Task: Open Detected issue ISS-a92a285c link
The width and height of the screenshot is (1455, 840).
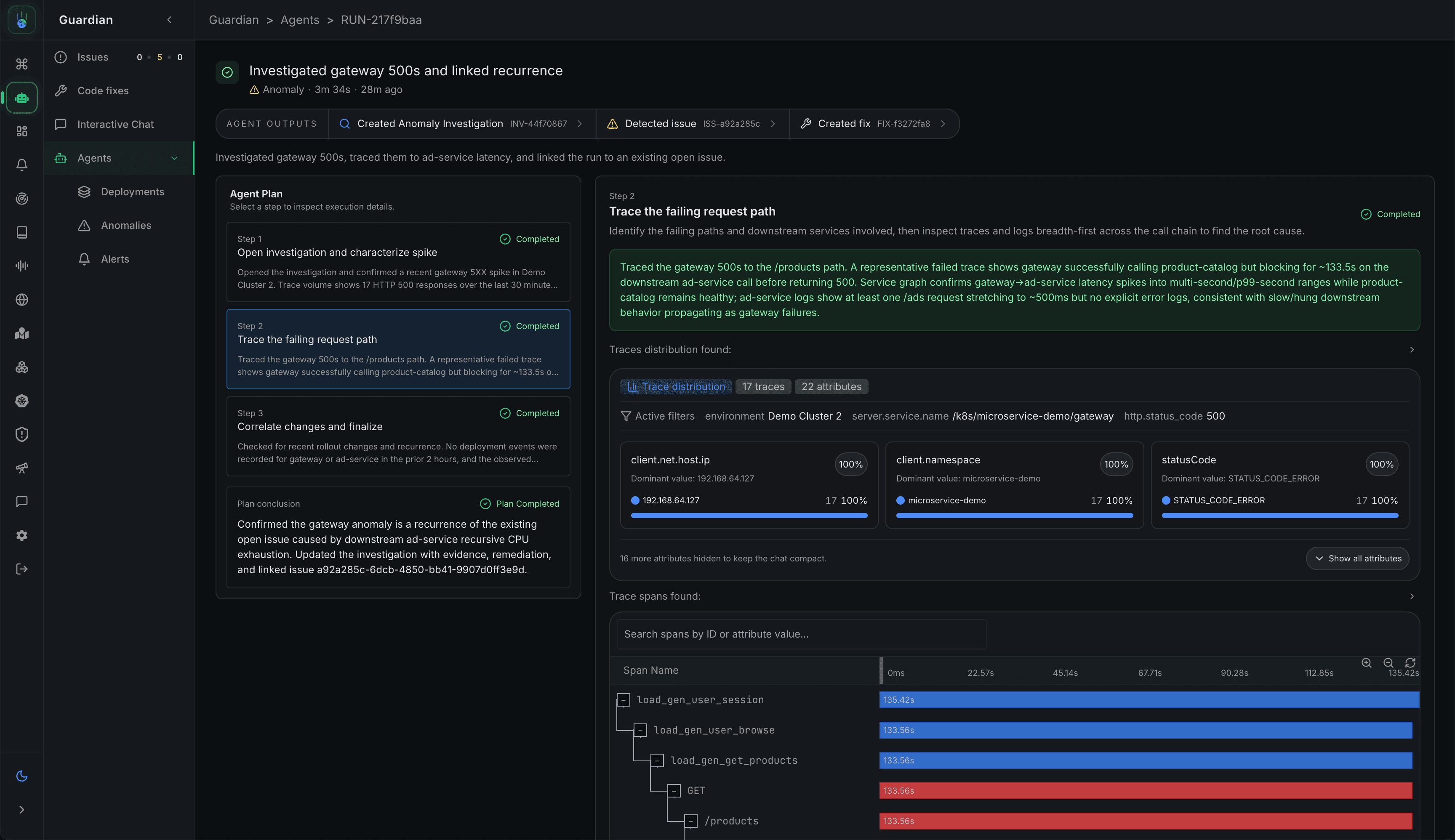Action: coord(691,123)
